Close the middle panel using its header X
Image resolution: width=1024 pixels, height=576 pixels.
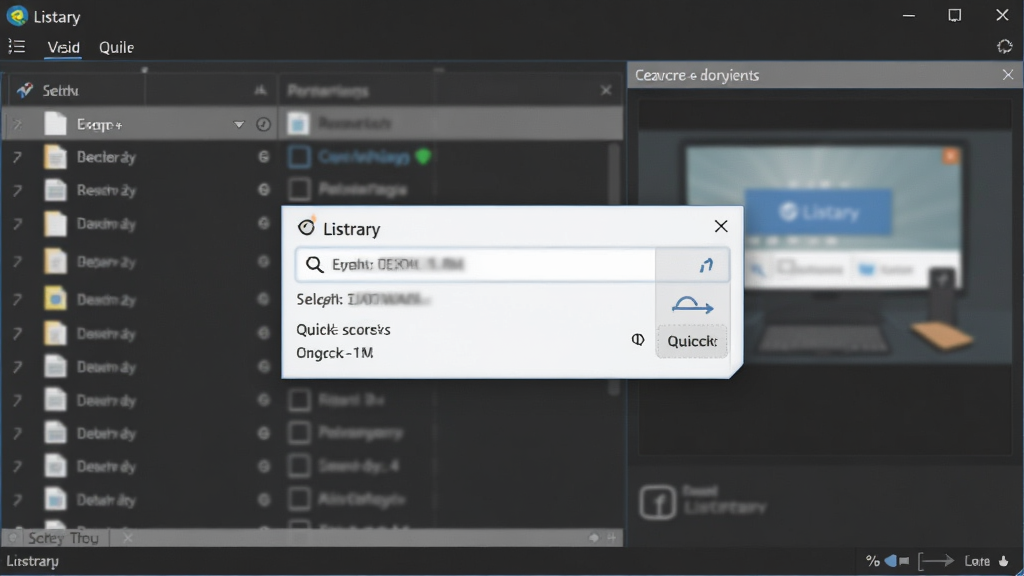[606, 90]
